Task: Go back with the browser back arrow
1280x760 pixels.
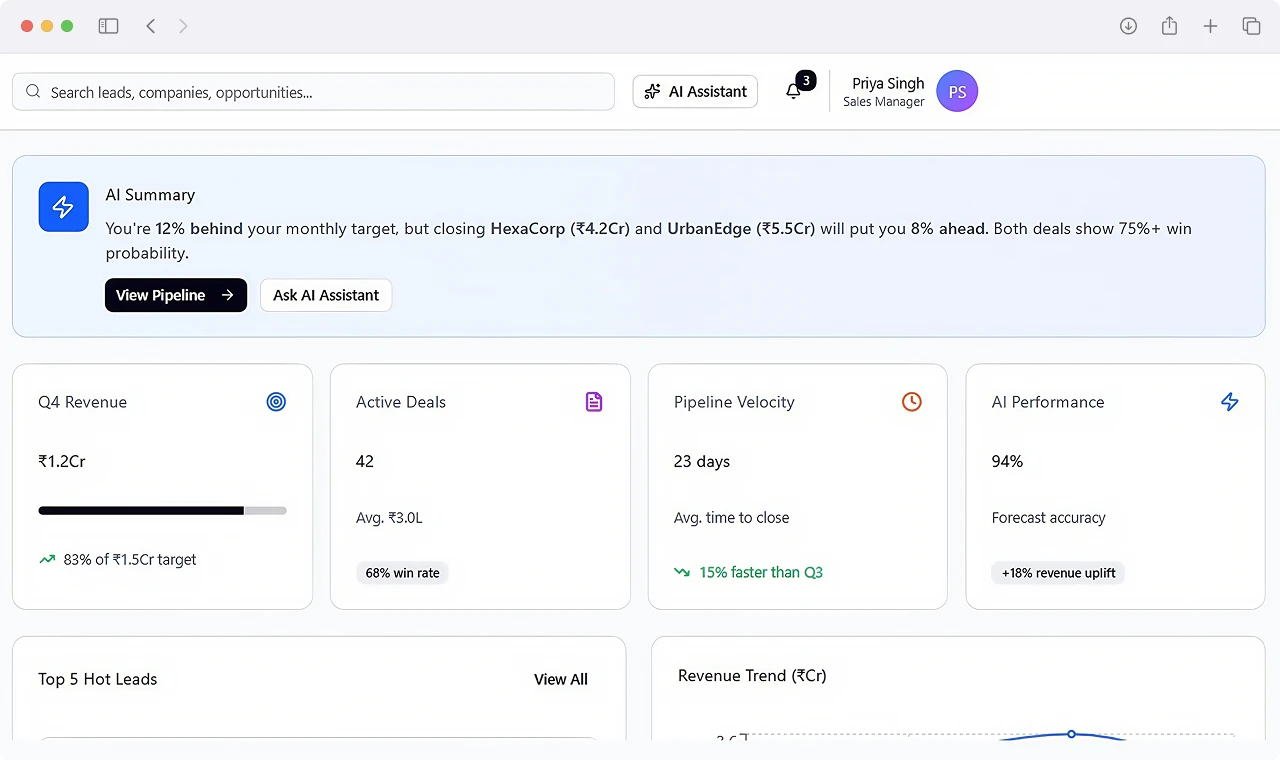Action: (151, 26)
